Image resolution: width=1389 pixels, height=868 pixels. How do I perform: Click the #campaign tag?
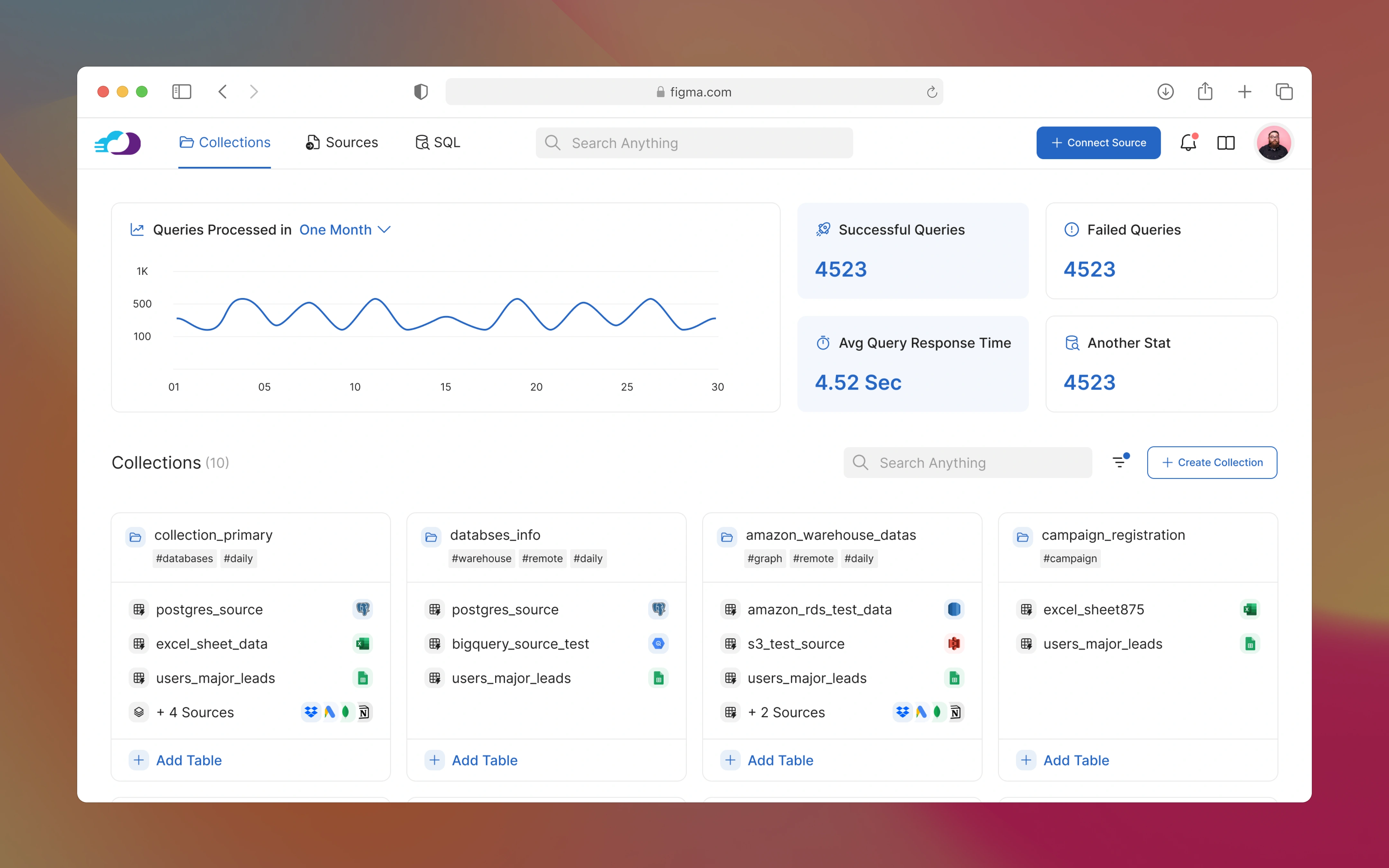pyautogui.click(x=1070, y=559)
